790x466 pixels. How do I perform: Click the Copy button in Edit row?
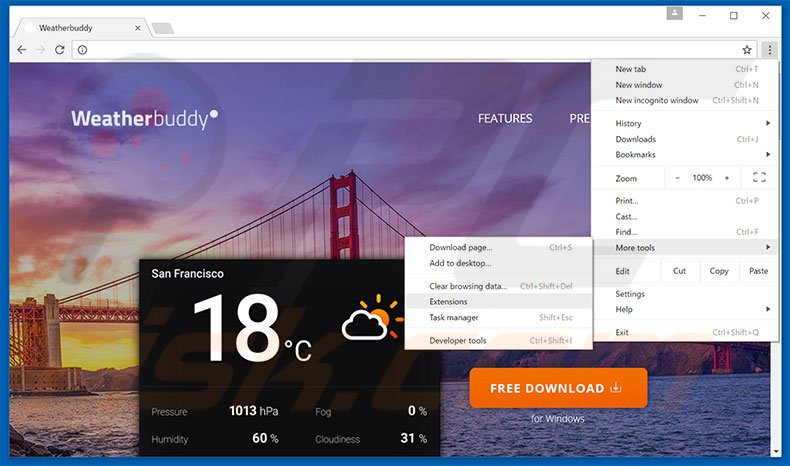(x=719, y=271)
